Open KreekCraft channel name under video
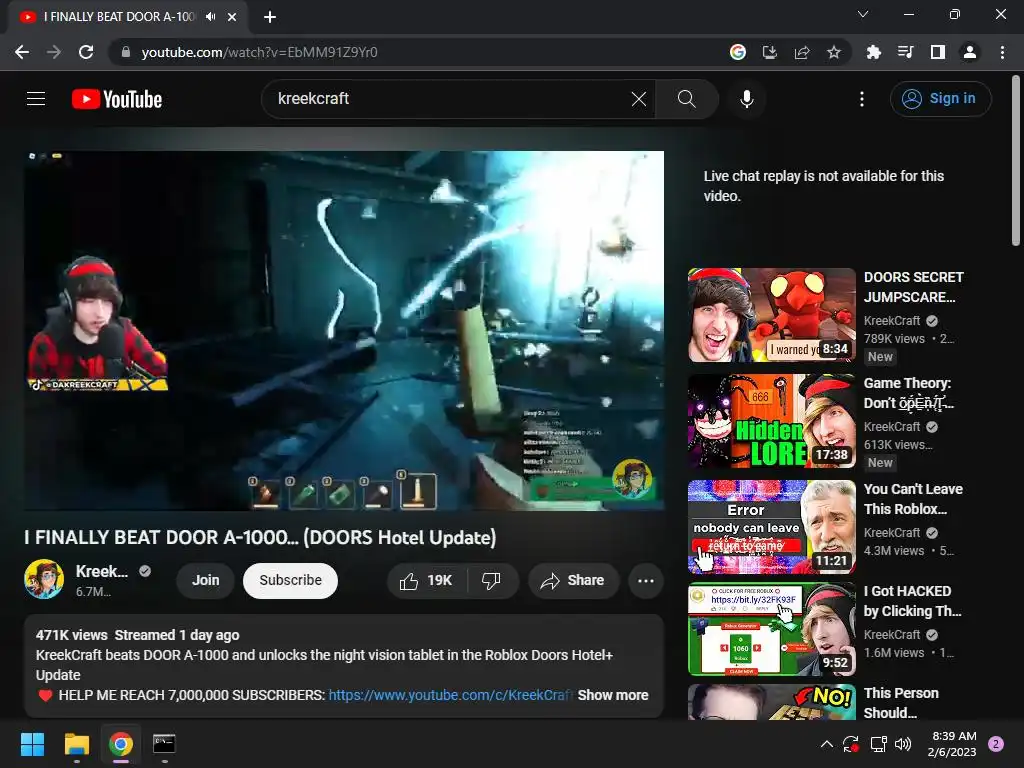The height and width of the screenshot is (768, 1024). [x=101, y=571]
